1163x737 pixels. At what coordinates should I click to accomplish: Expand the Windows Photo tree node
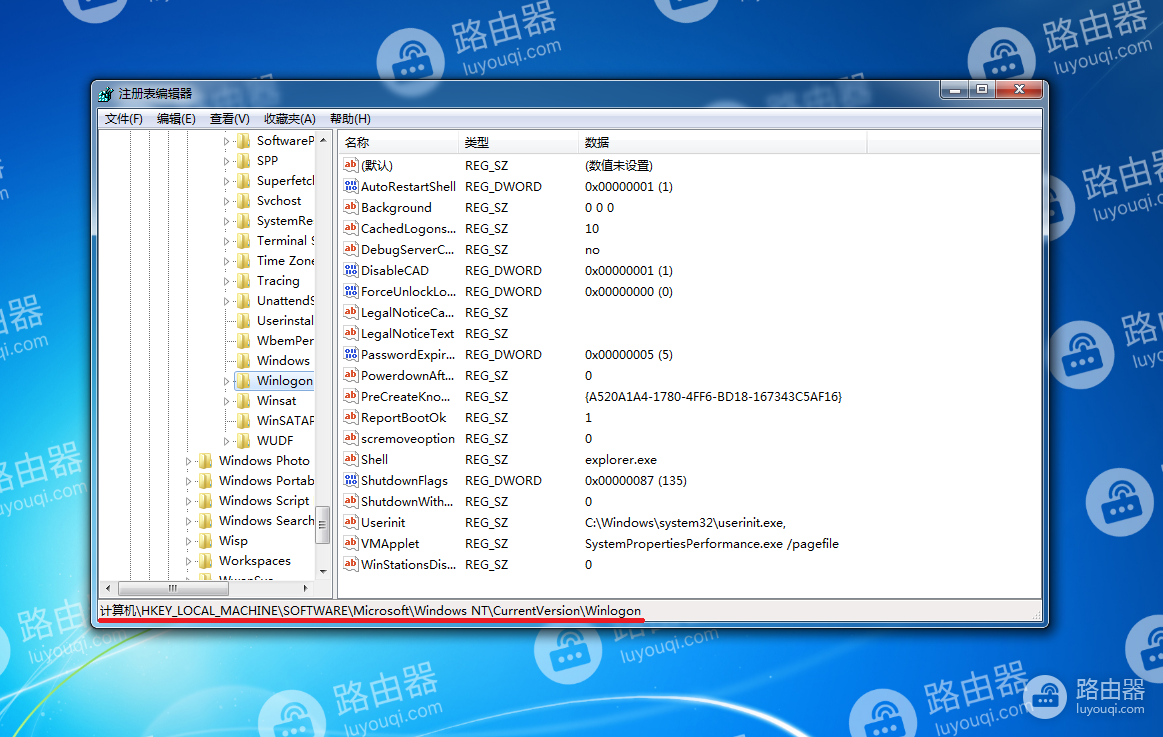pyautogui.click(x=188, y=461)
